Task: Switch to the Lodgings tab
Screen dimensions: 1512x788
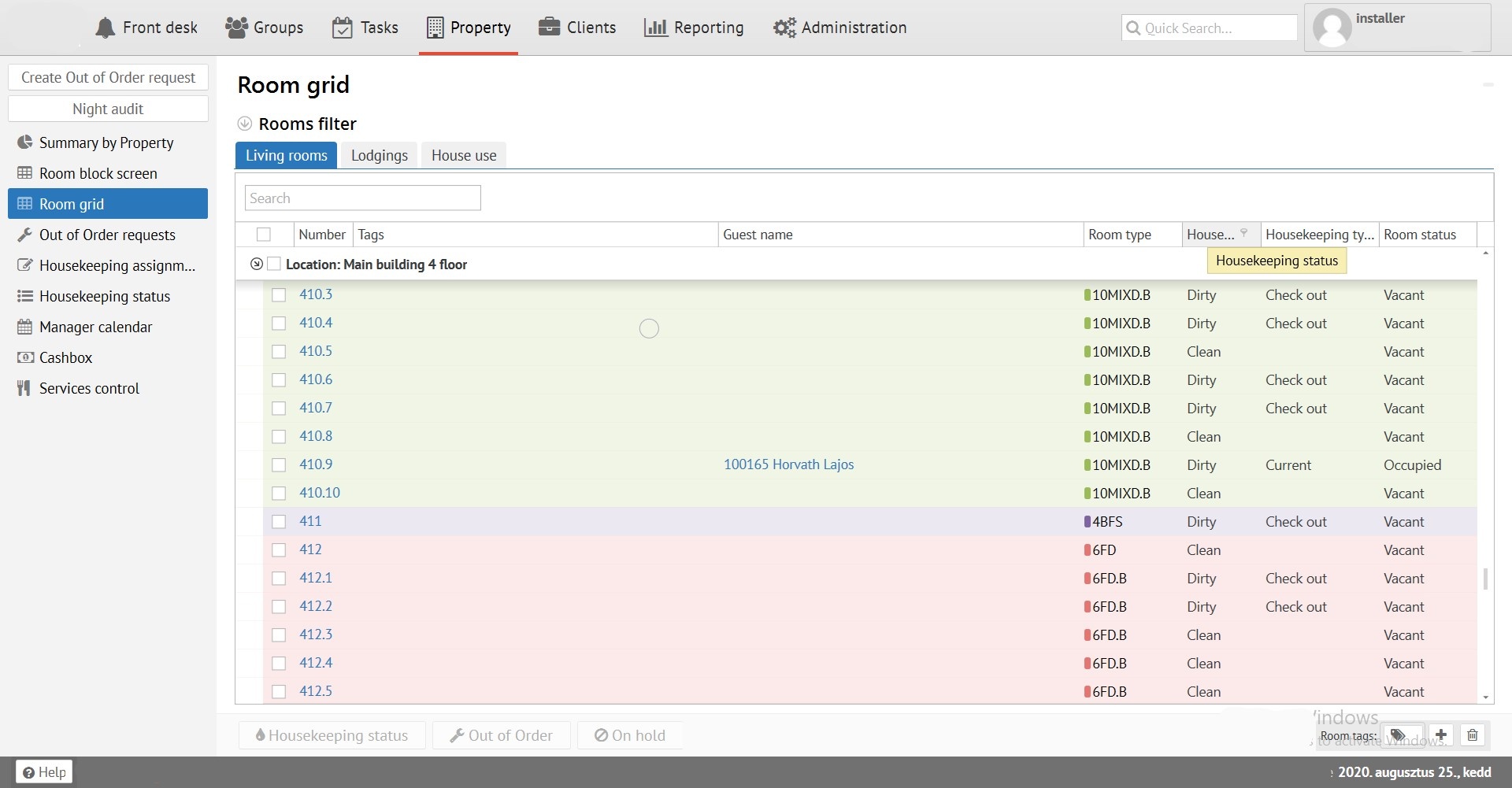Action: pos(380,155)
